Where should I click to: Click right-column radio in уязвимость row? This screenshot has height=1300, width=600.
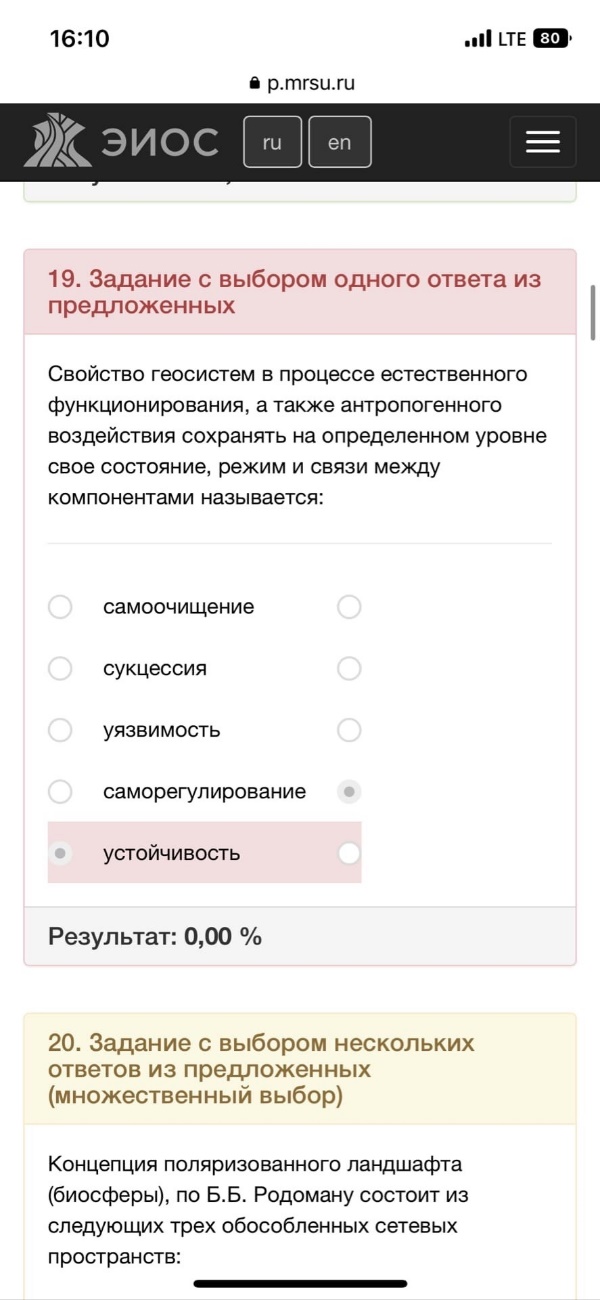pos(349,730)
